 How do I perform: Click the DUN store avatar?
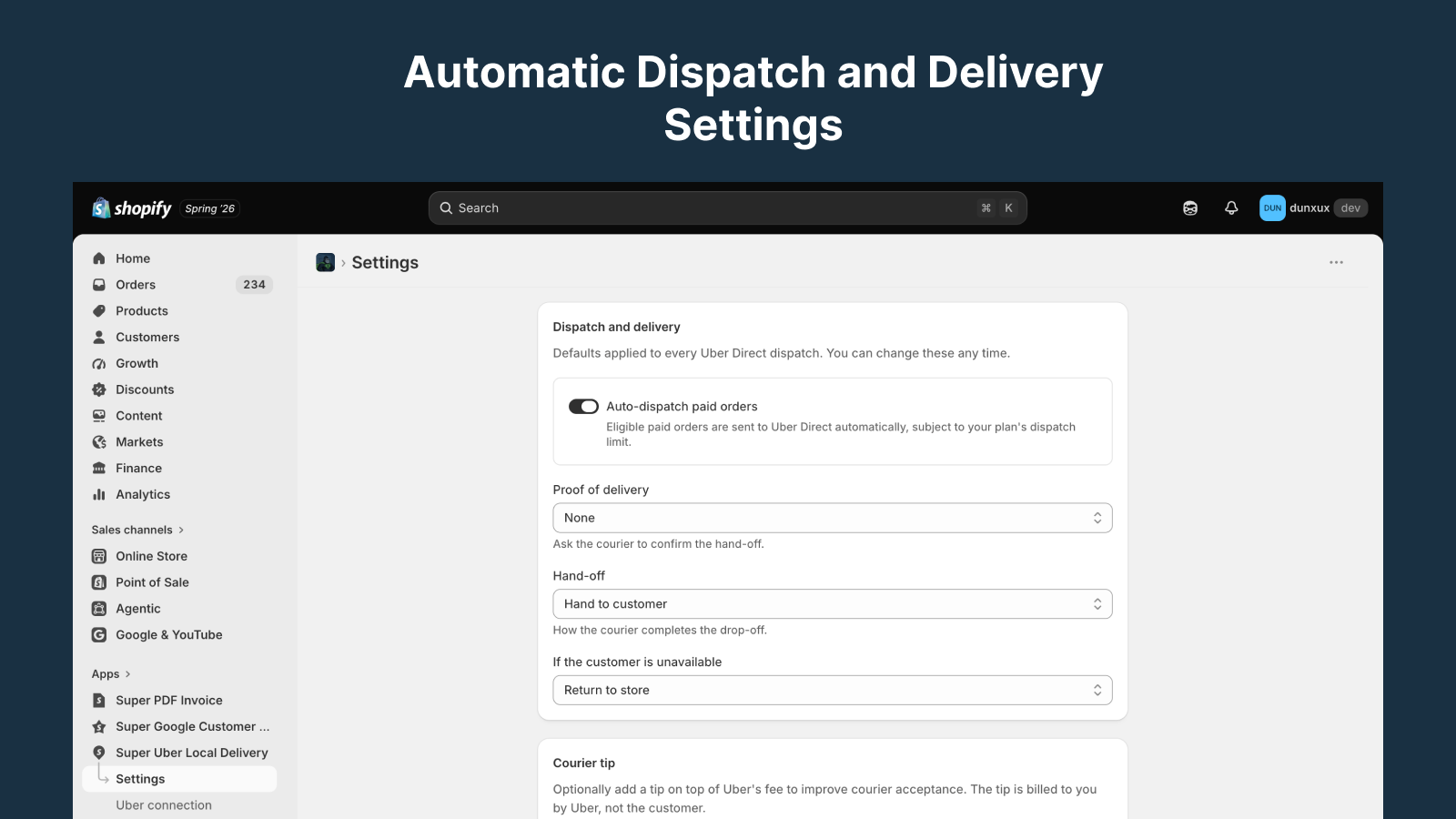click(x=1272, y=208)
